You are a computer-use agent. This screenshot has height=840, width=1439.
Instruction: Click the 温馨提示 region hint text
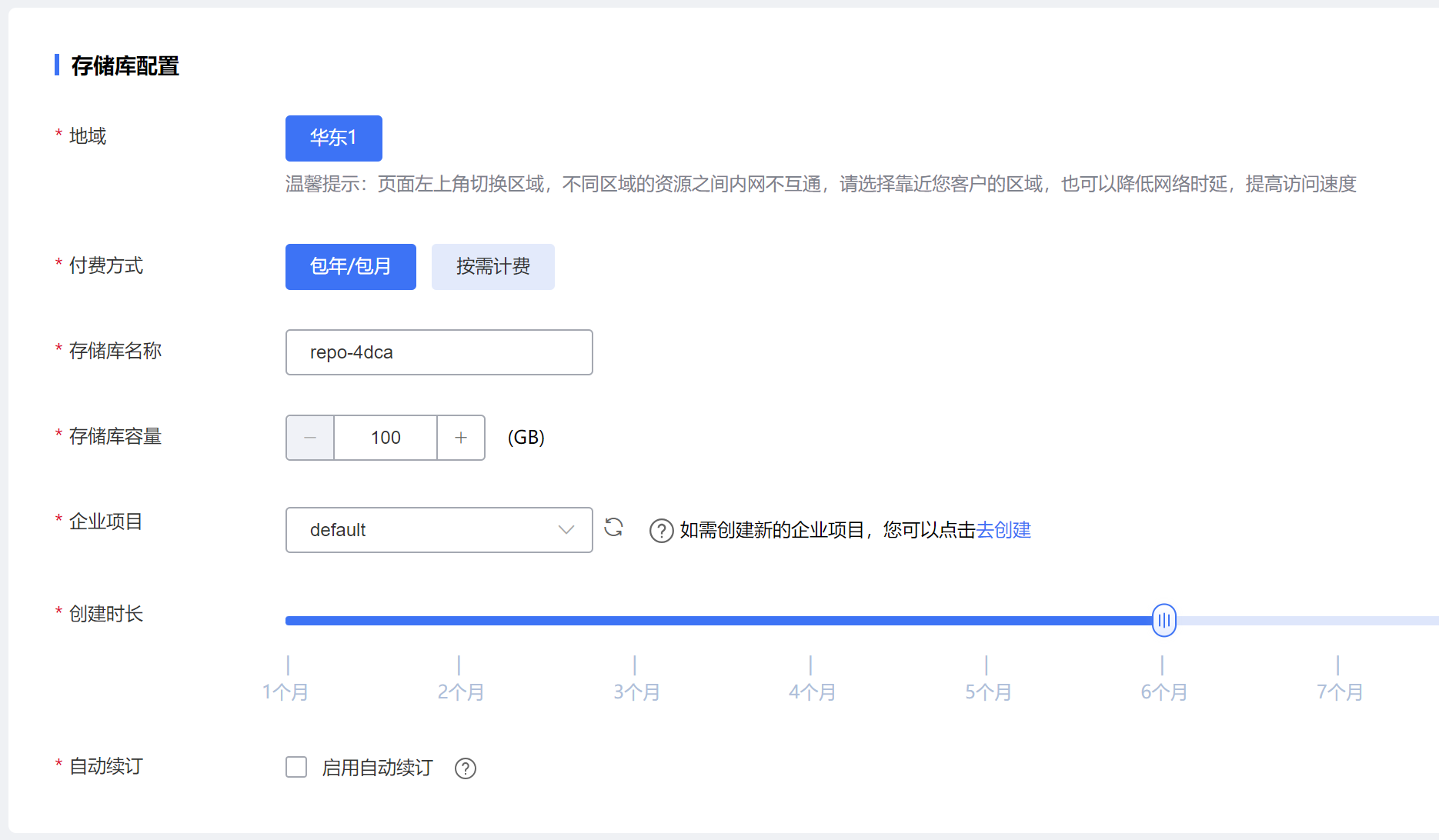(820, 184)
